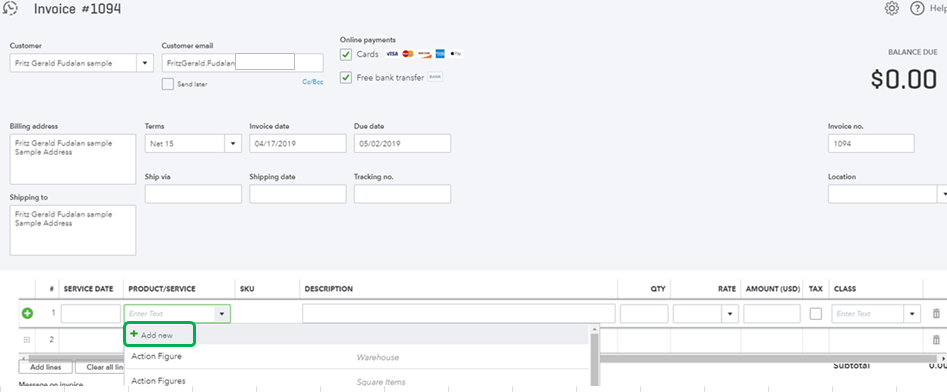947x392 pixels.
Task: Select Action Figure Warehouse item
Action: tap(356, 357)
